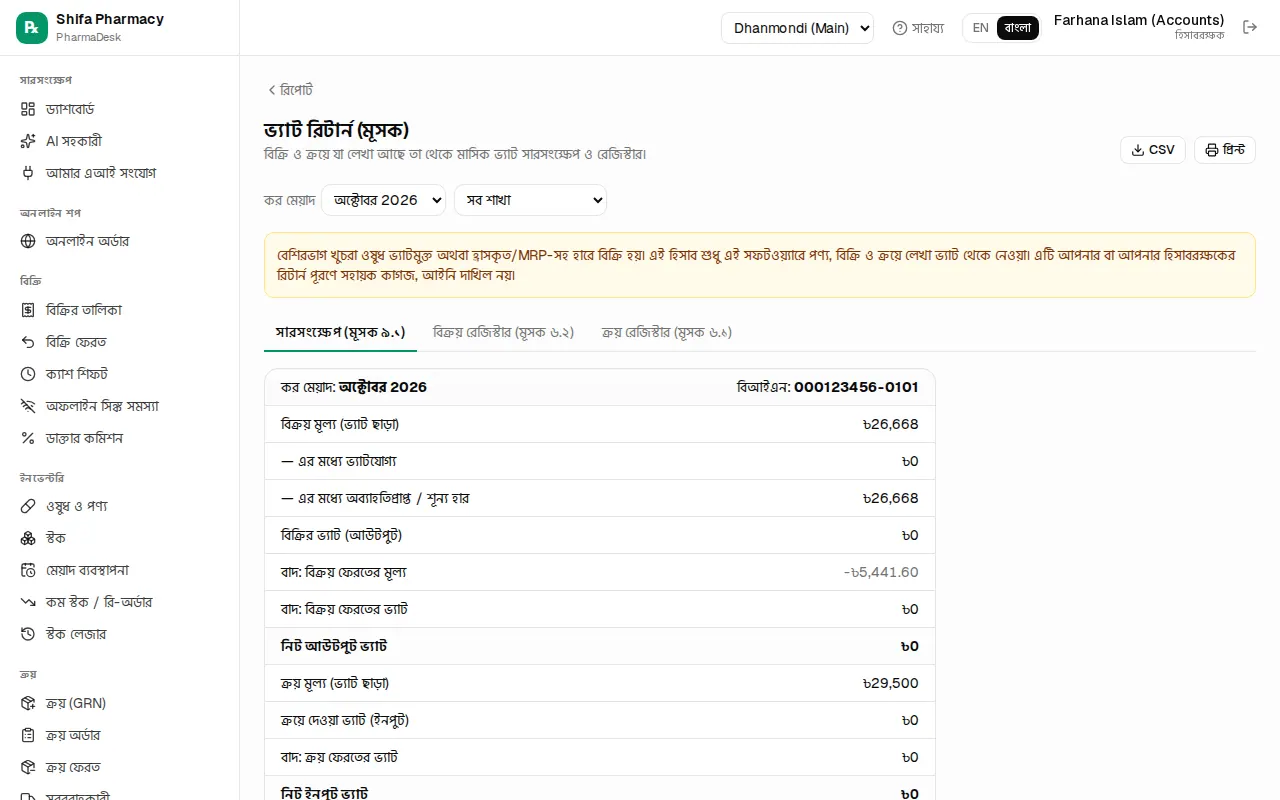Open the স্টক লেজার history icon
Viewport: 1280px width, 800px height.
[28, 634]
